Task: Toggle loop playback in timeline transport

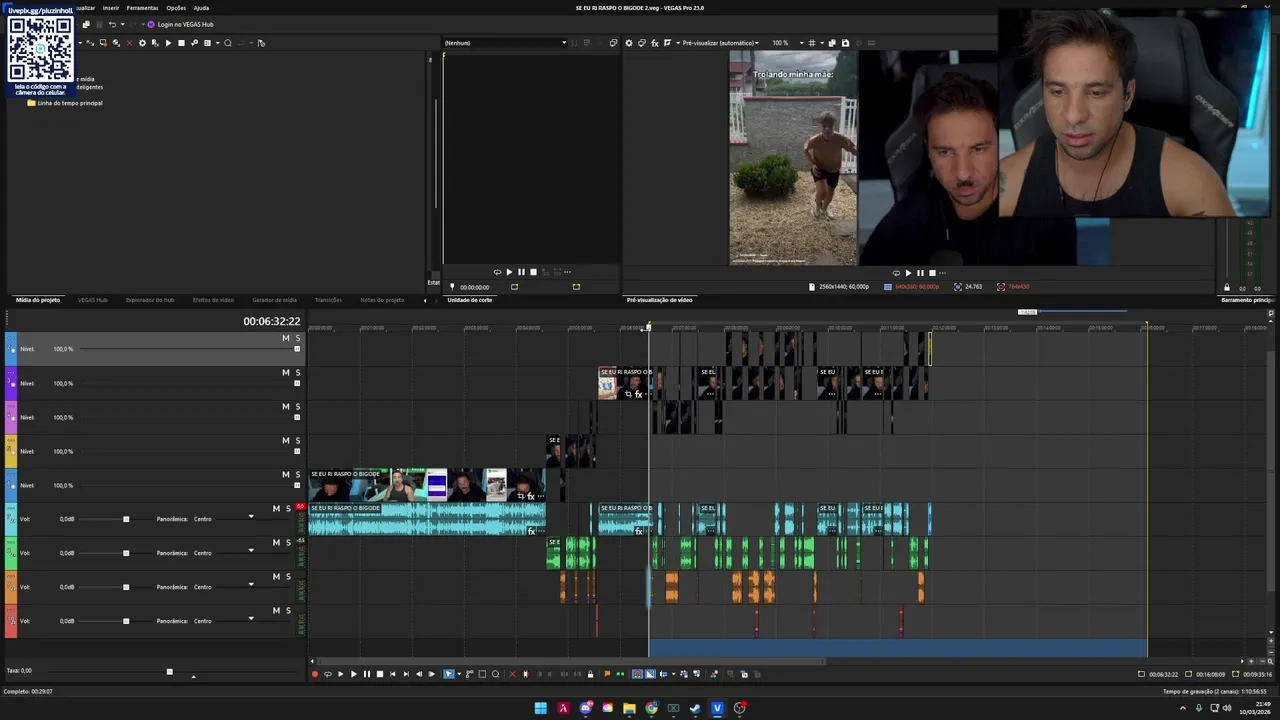Action: pos(328,674)
